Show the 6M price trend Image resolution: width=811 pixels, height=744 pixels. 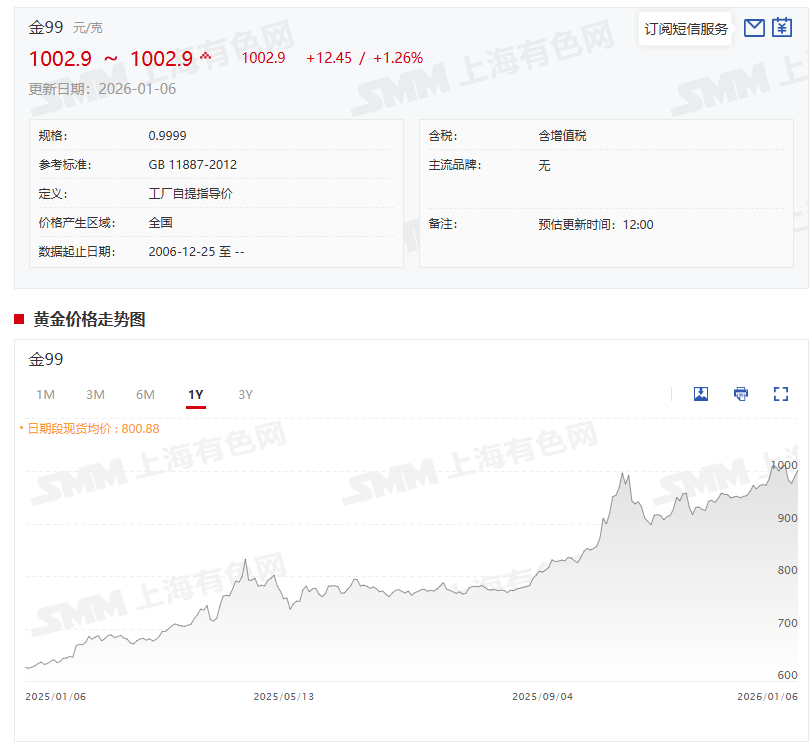click(x=145, y=395)
